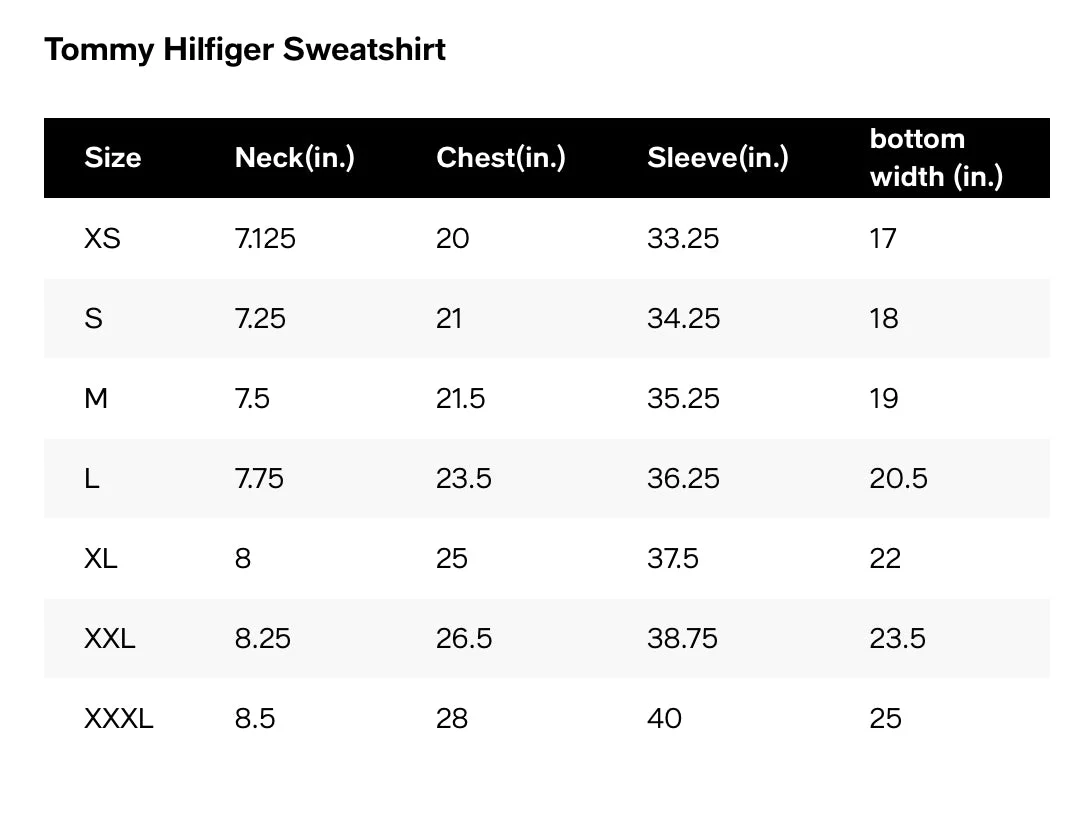Click the S size row label
Screen dimensions: 1079x828
(x=94, y=319)
